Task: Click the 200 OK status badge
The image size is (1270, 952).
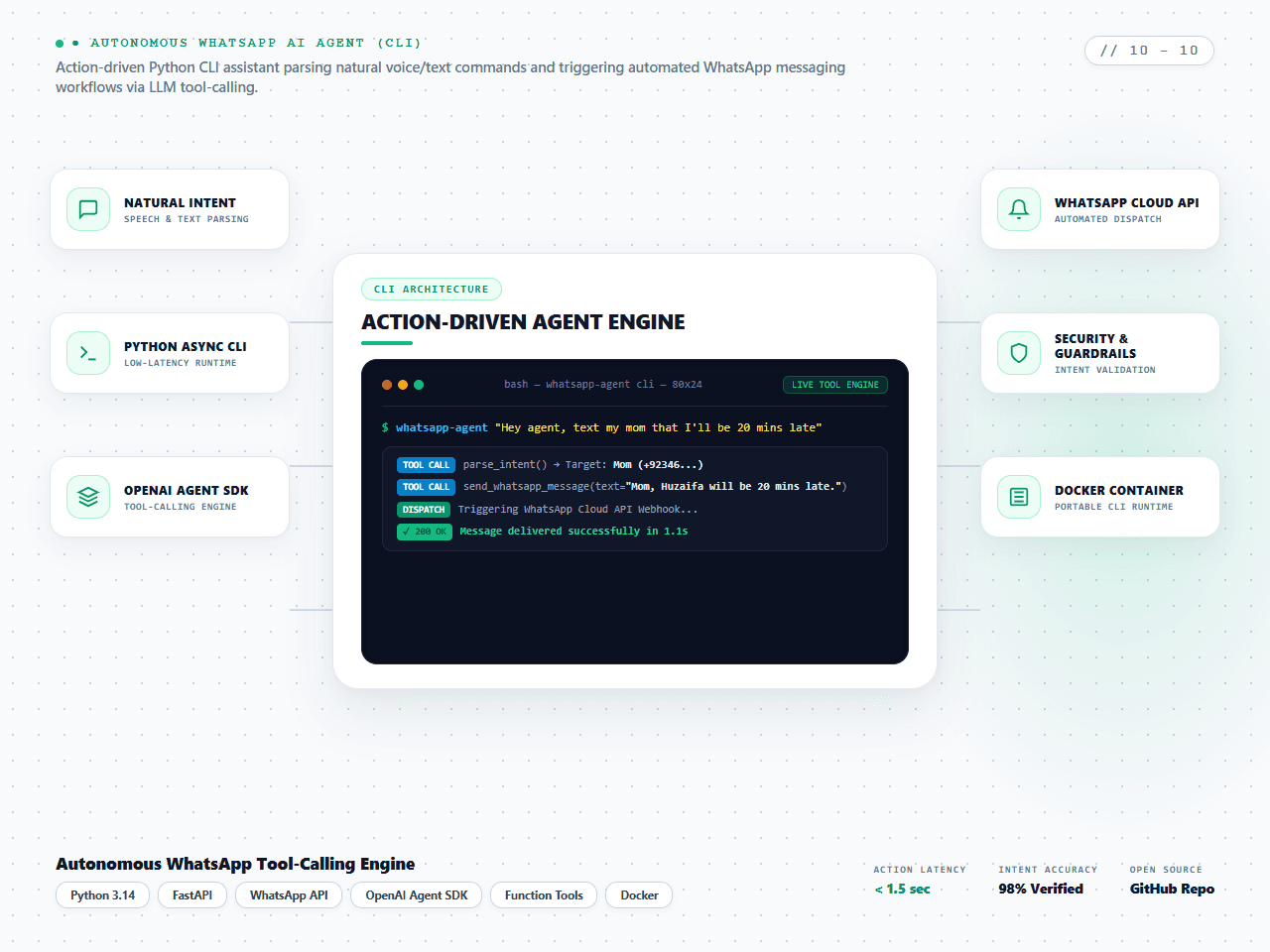Action: [425, 532]
